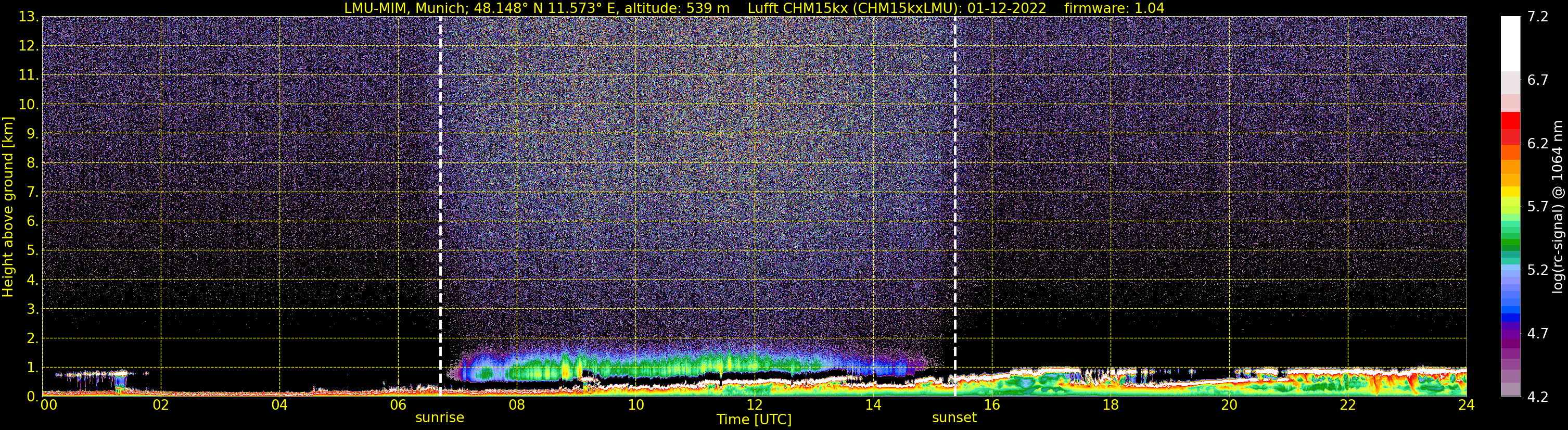
Task: Click the colorbar tick label '6.7'
Action: coord(1538,80)
